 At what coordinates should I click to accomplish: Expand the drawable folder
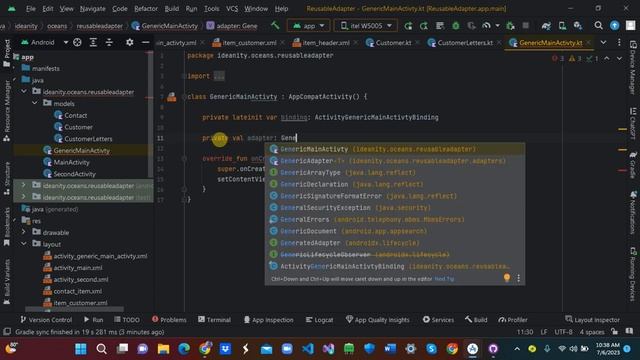coord(24,232)
